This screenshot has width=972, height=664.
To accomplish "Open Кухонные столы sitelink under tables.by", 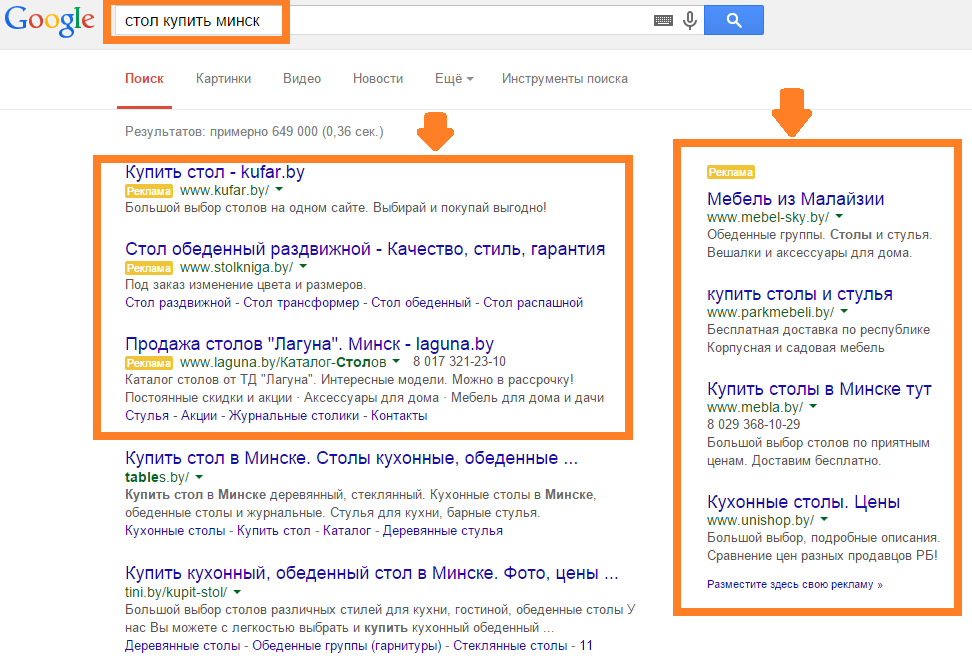I will click(175, 531).
